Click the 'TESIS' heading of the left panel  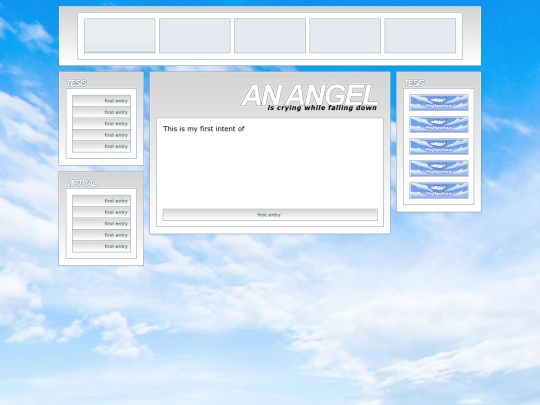(x=76, y=83)
